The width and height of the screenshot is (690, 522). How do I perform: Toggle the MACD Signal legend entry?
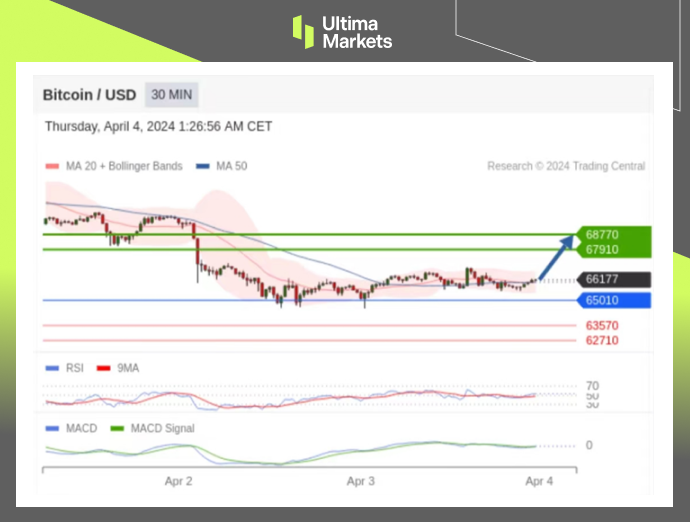(152, 428)
